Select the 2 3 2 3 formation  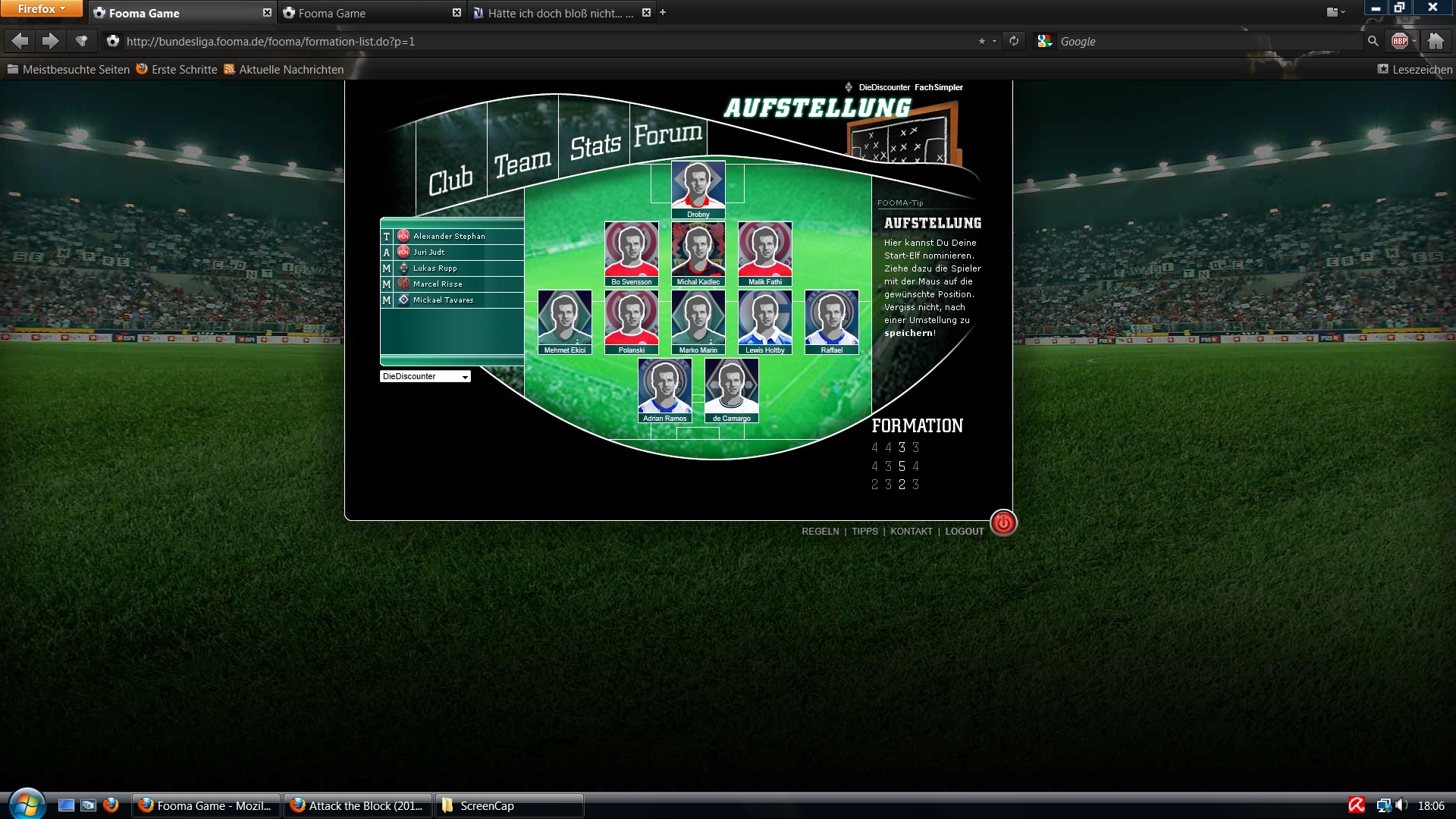[896, 485]
